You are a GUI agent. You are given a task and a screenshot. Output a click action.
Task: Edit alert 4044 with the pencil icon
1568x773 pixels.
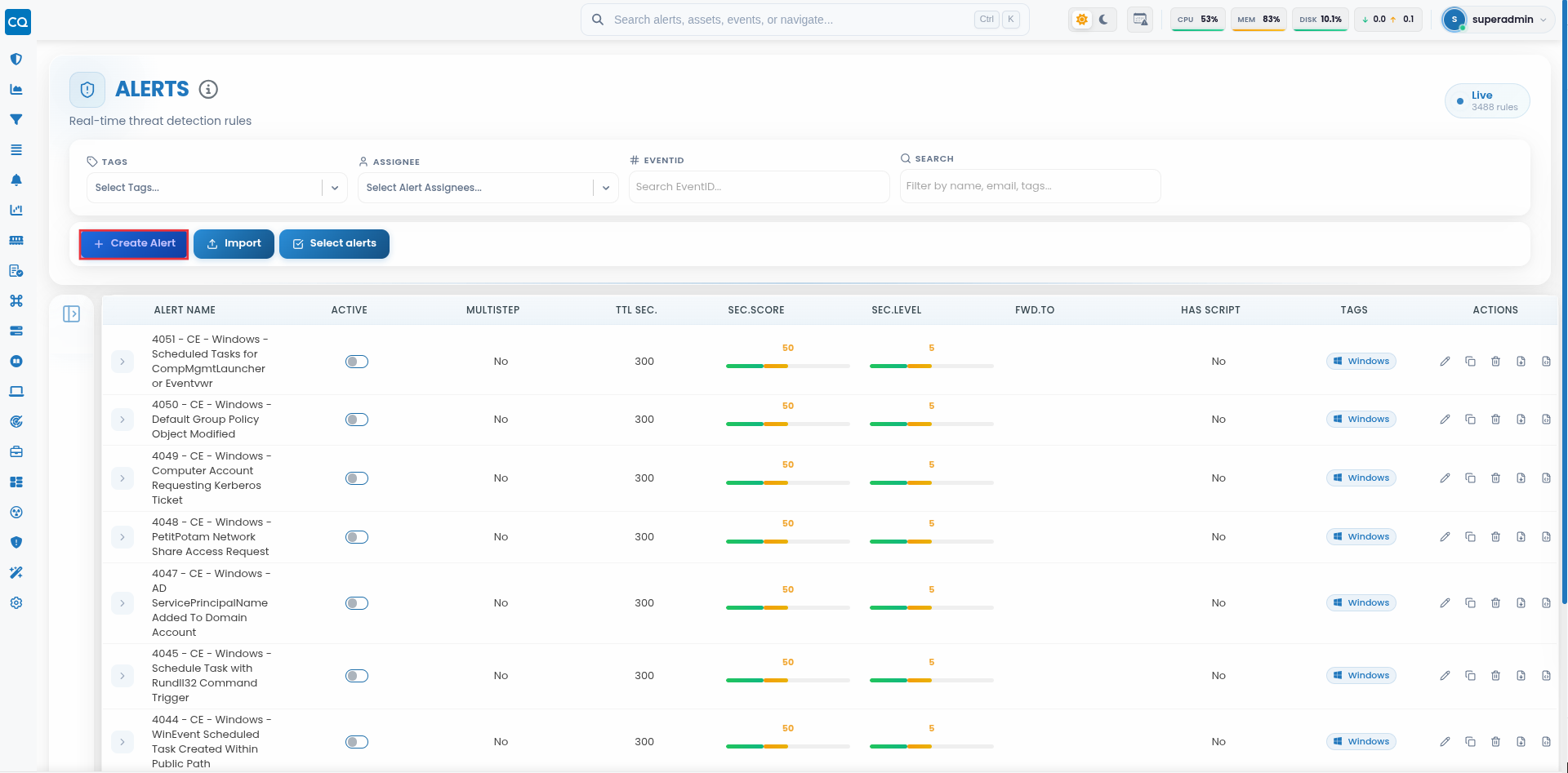1445,742
